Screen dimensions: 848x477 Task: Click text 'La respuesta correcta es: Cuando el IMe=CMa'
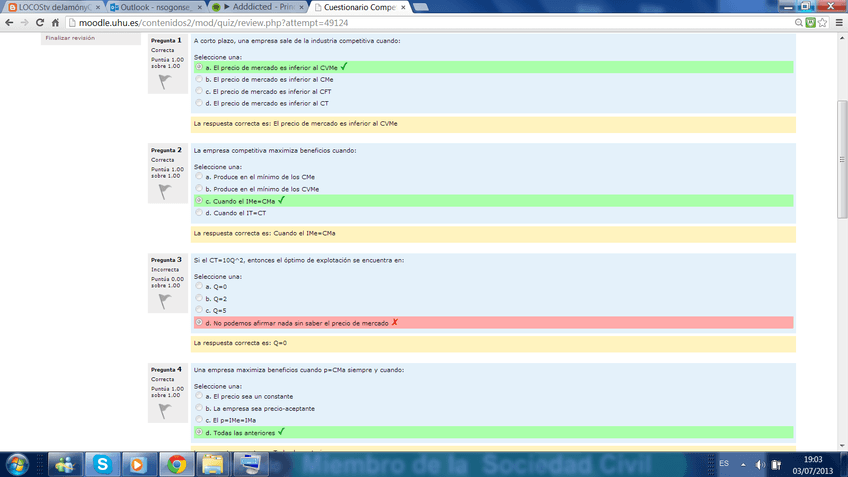pos(264,233)
